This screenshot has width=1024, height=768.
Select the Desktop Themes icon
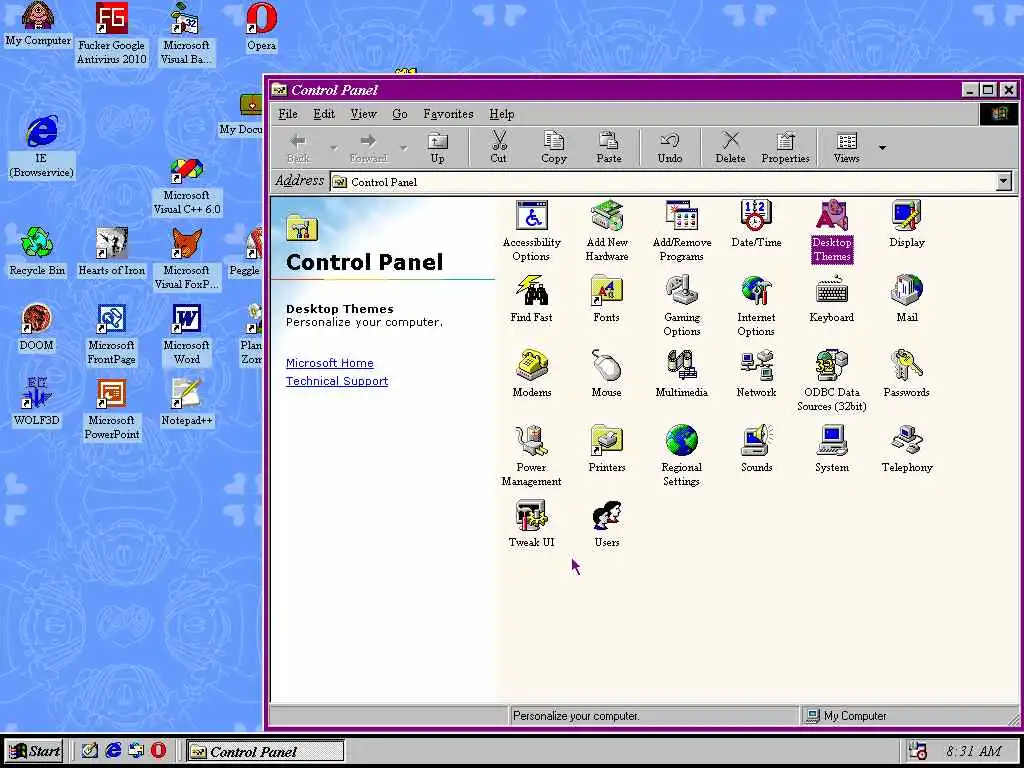tap(832, 231)
